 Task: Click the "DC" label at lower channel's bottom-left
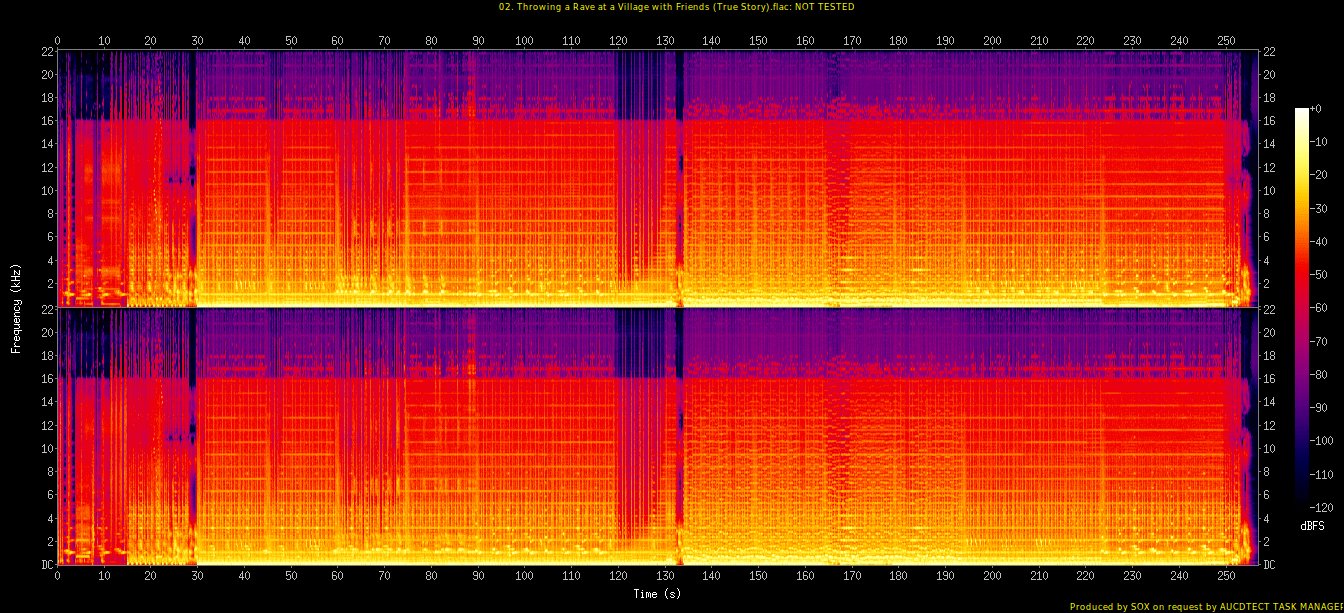pos(46,564)
